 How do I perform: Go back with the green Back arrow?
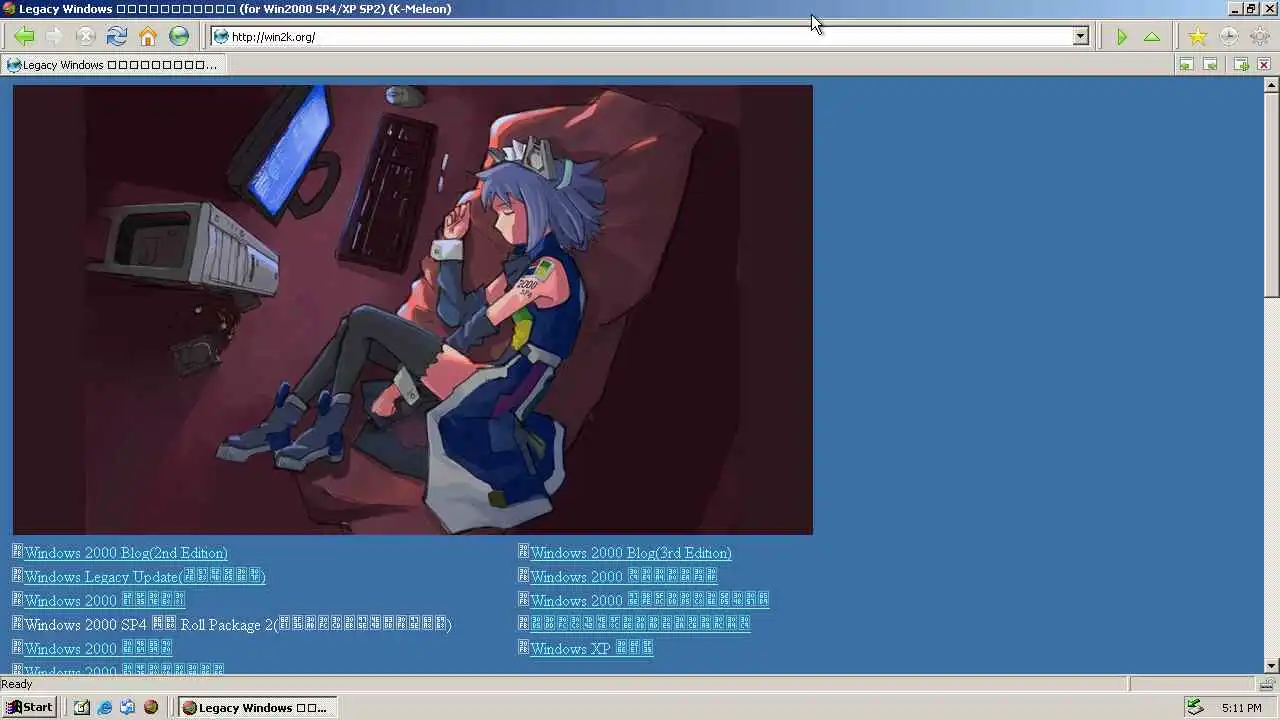(x=24, y=37)
